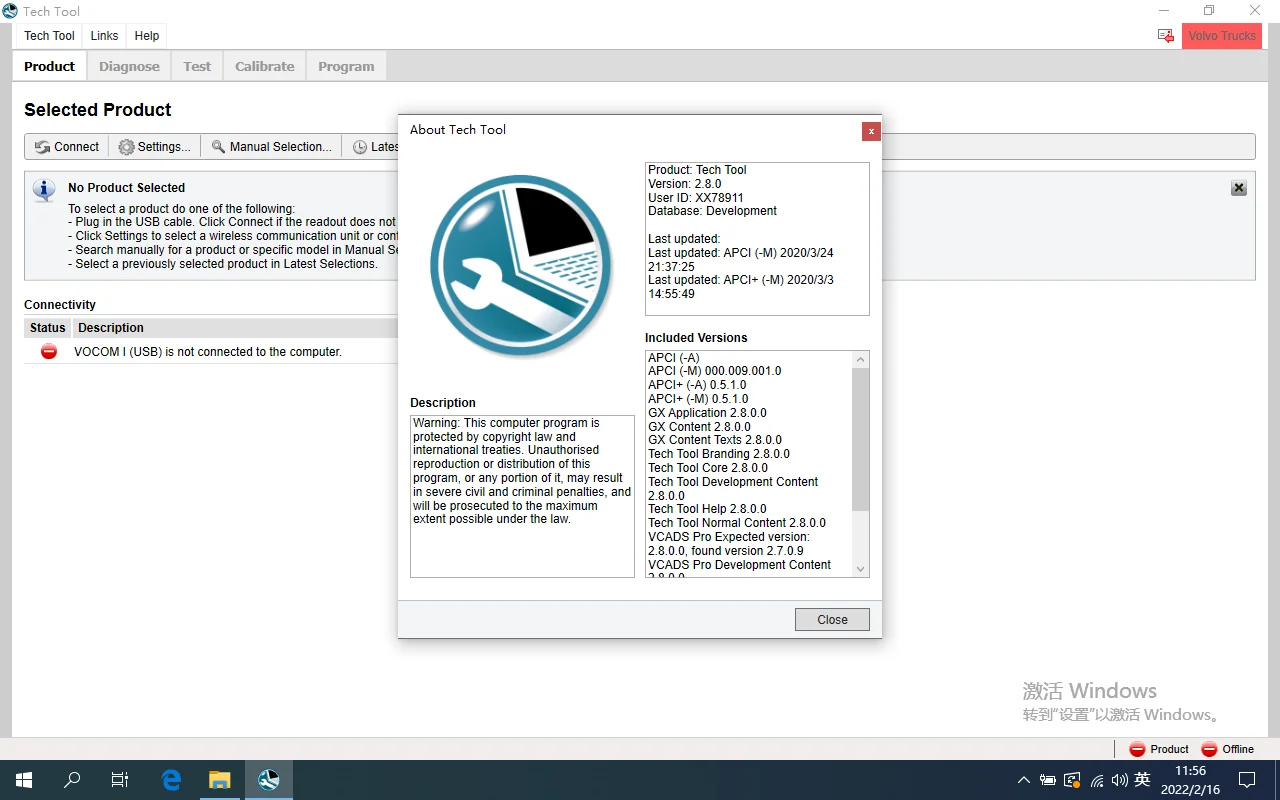
Task: Click the Product status indicator in status bar
Action: [1159, 749]
